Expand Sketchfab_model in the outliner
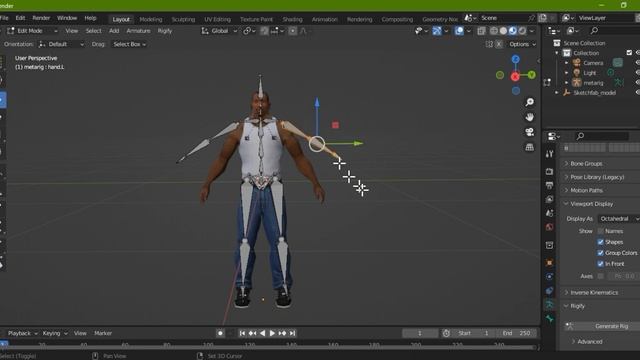640x360 pixels. (557, 93)
